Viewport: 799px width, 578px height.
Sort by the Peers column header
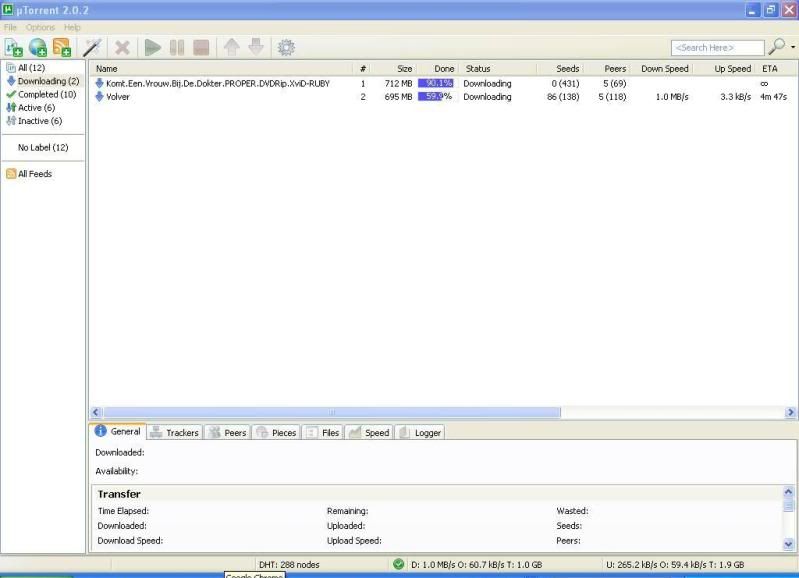615,69
